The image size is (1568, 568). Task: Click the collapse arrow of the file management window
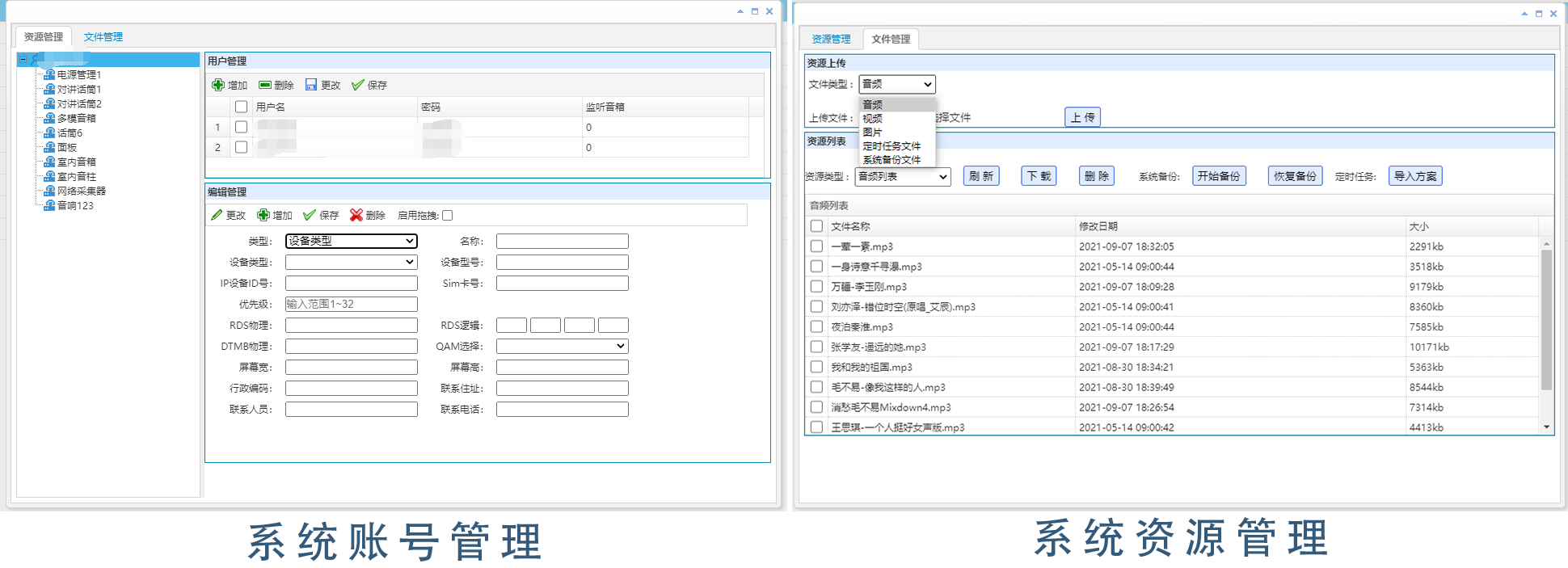coord(1524,14)
